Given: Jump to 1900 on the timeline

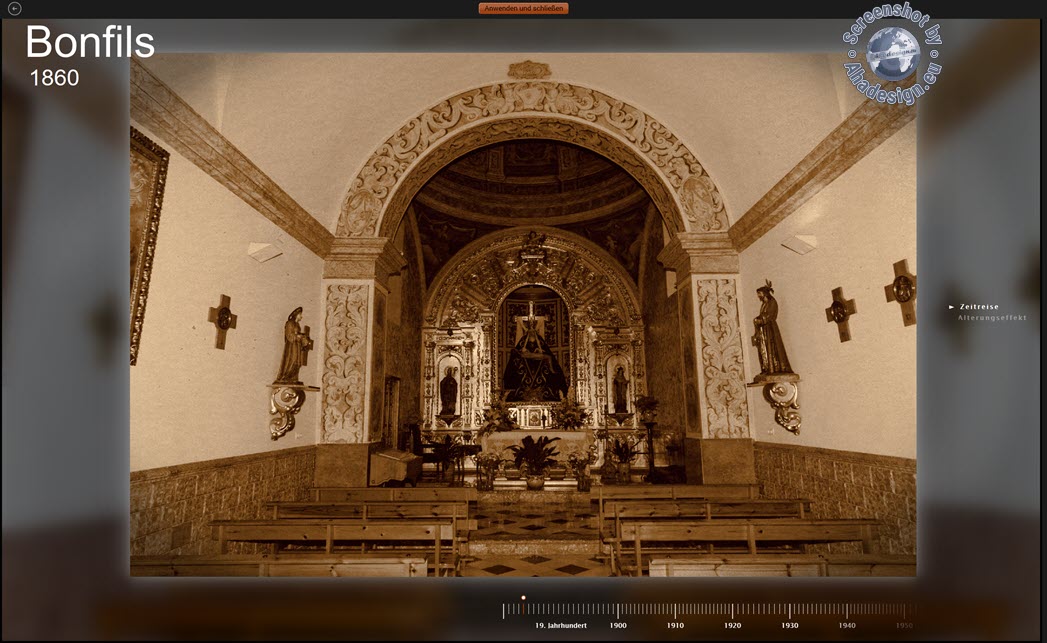Looking at the screenshot, I should [x=618, y=626].
